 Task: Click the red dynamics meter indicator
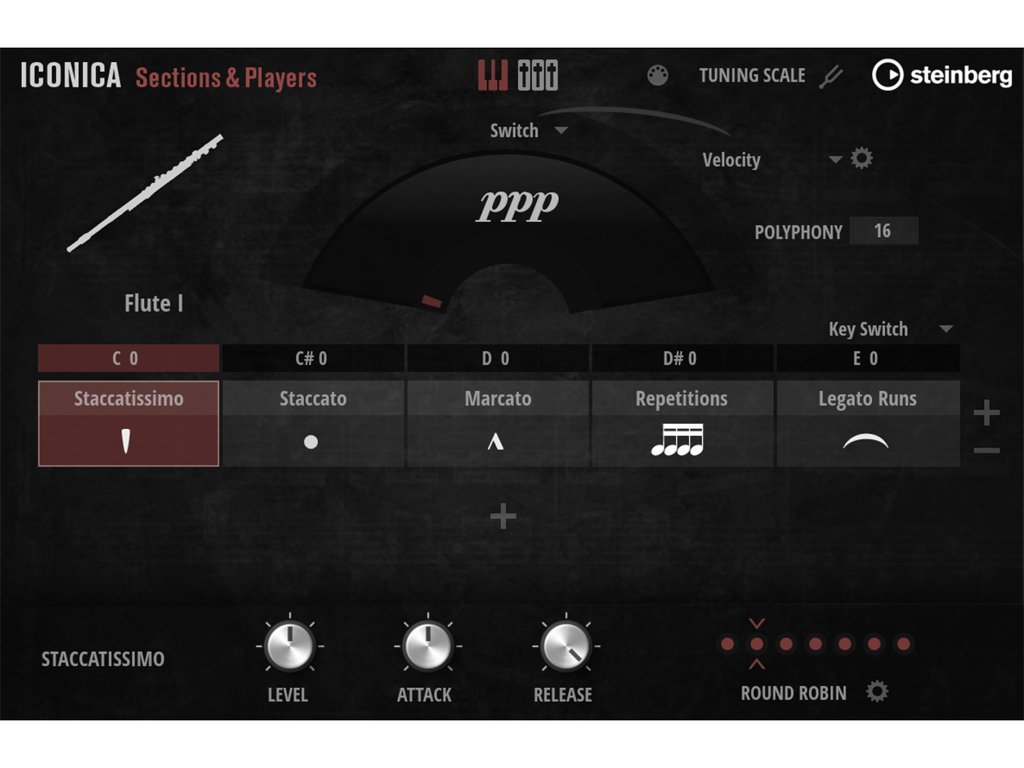point(432,301)
